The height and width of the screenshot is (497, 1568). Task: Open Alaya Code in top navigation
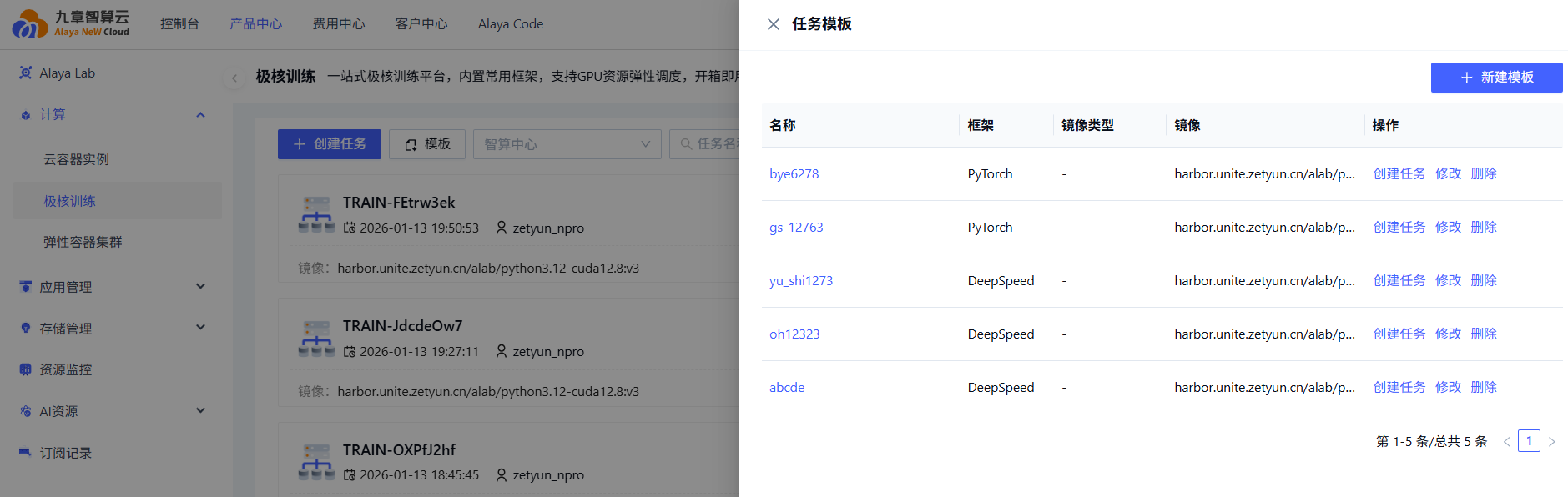511,23
